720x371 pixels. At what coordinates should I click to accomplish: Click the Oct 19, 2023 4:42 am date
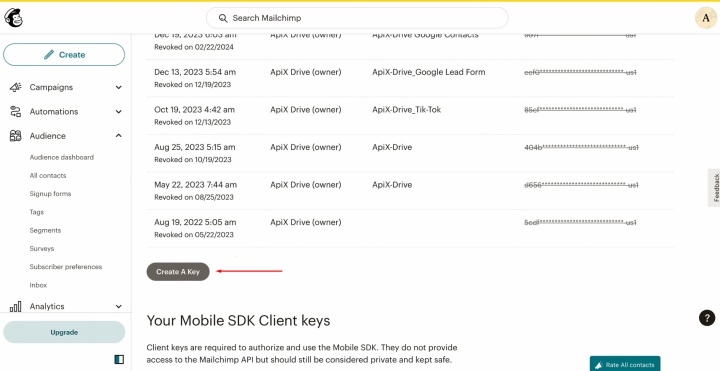coord(194,110)
